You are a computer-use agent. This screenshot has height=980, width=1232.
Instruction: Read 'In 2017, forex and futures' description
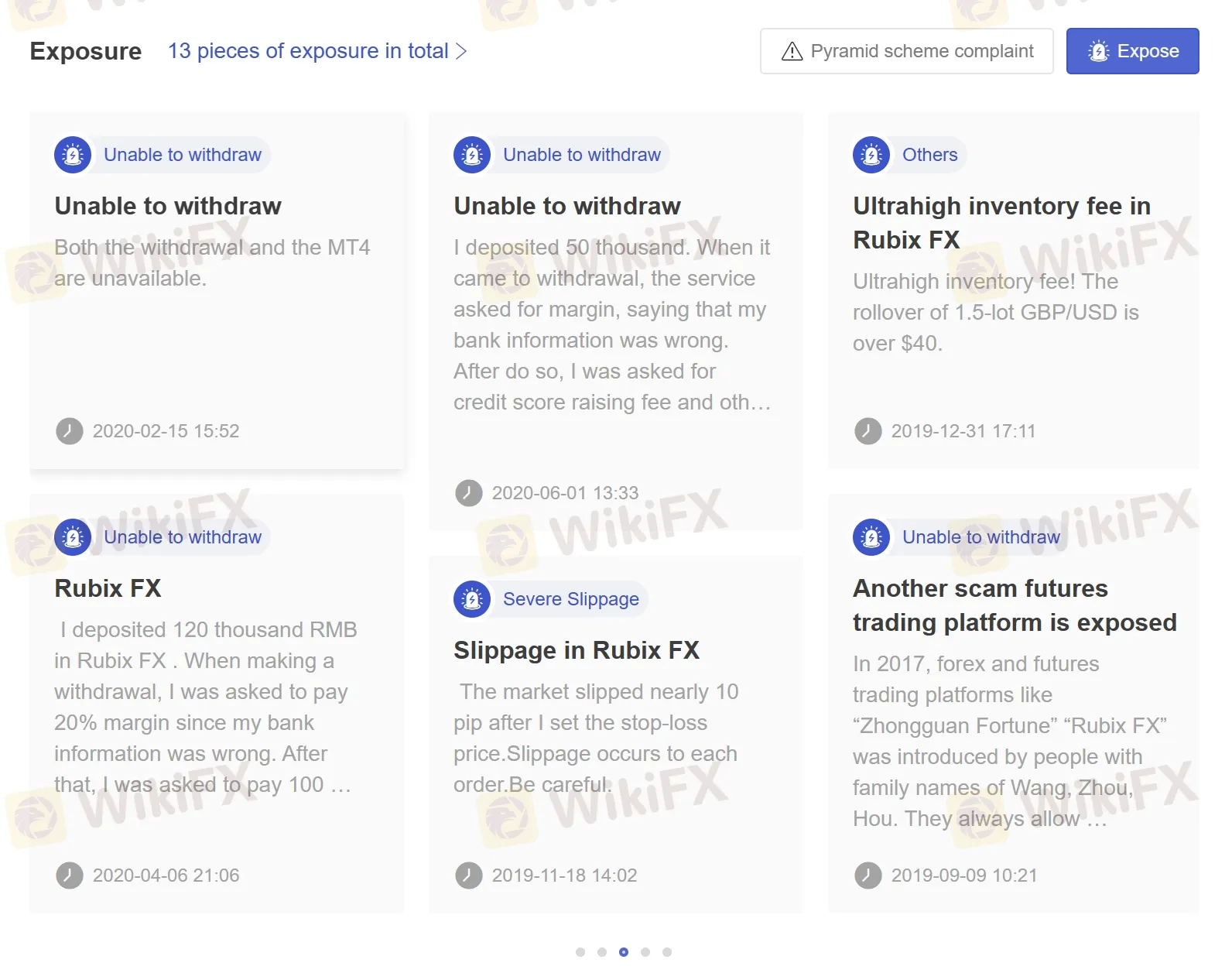1010,742
